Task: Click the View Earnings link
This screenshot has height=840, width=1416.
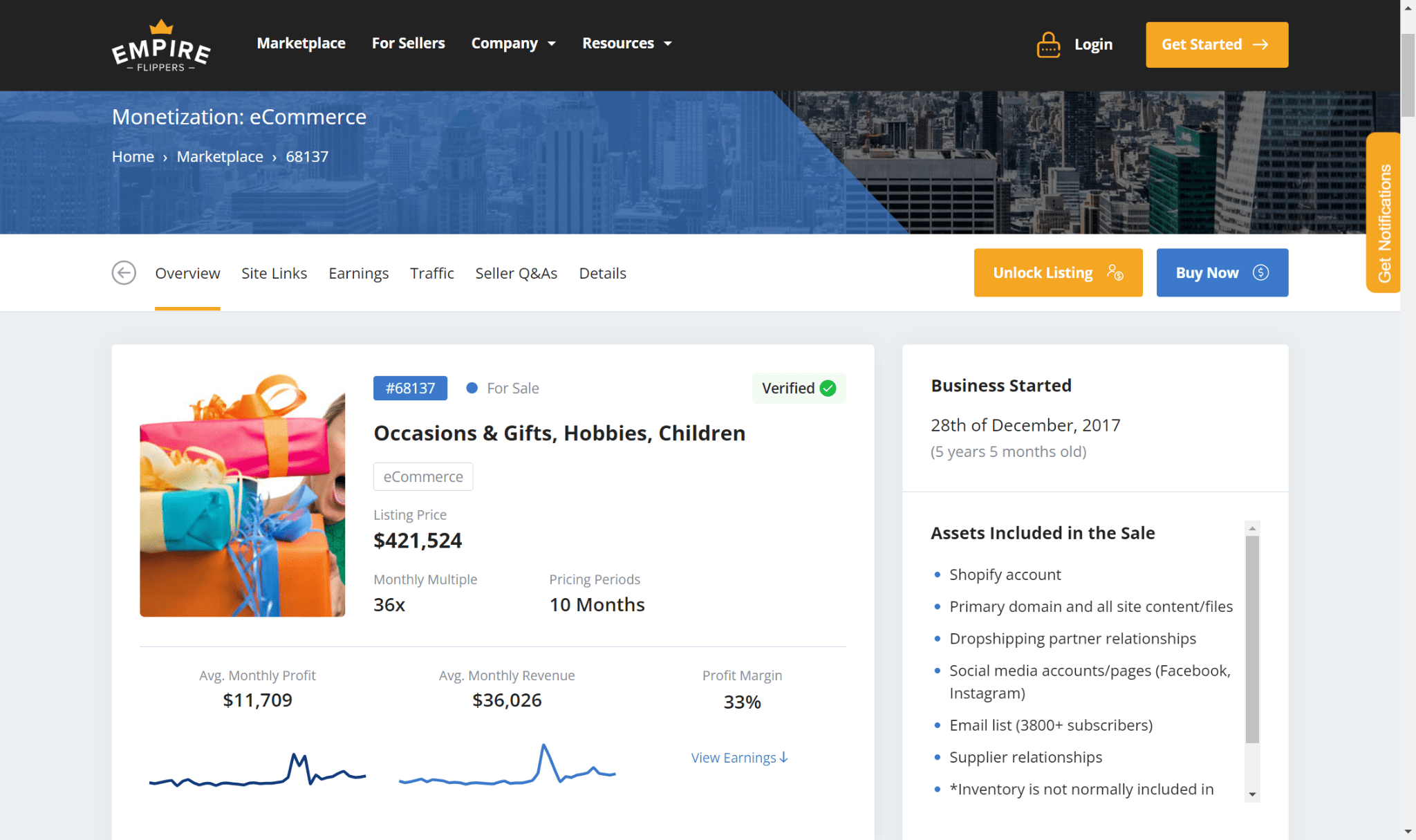Action: point(739,758)
